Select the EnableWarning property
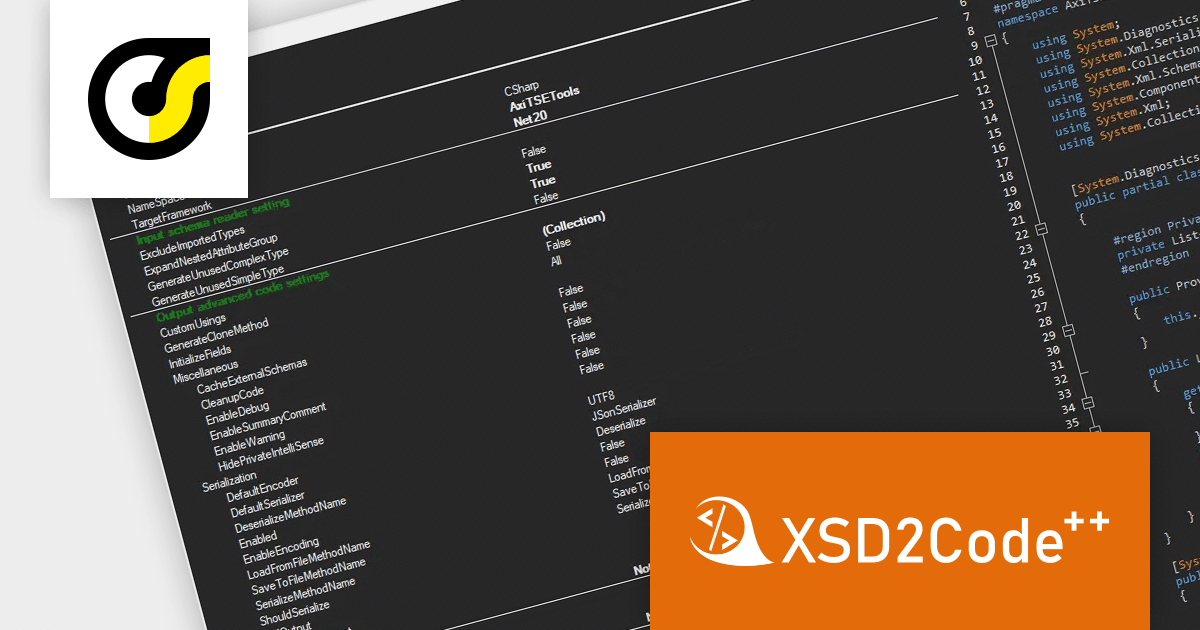The image size is (1200, 630). coord(249,443)
